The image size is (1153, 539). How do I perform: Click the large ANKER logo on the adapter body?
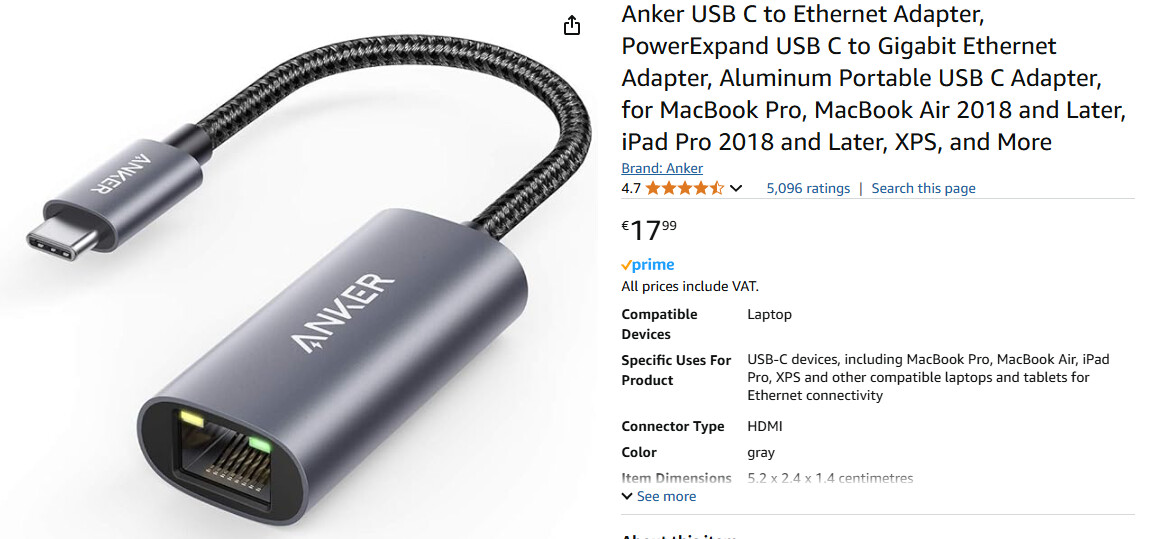[x=343, y=313]
